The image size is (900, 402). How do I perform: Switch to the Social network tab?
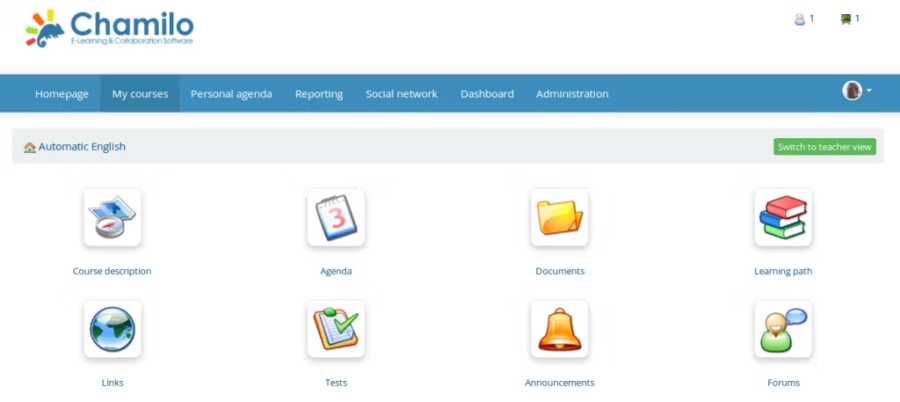(x=401, y=94)
